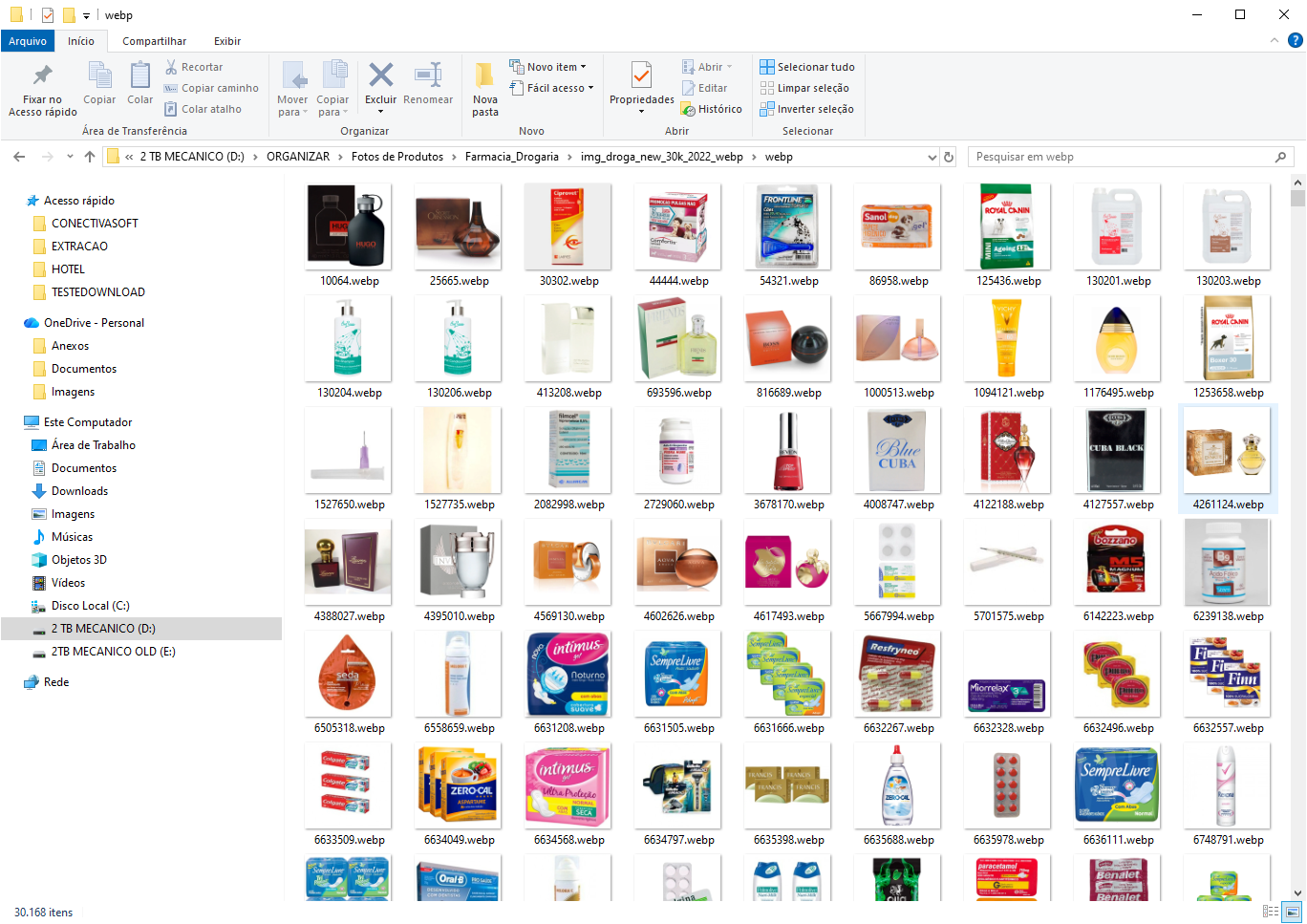Click Limpar seleção

(804, 88)
